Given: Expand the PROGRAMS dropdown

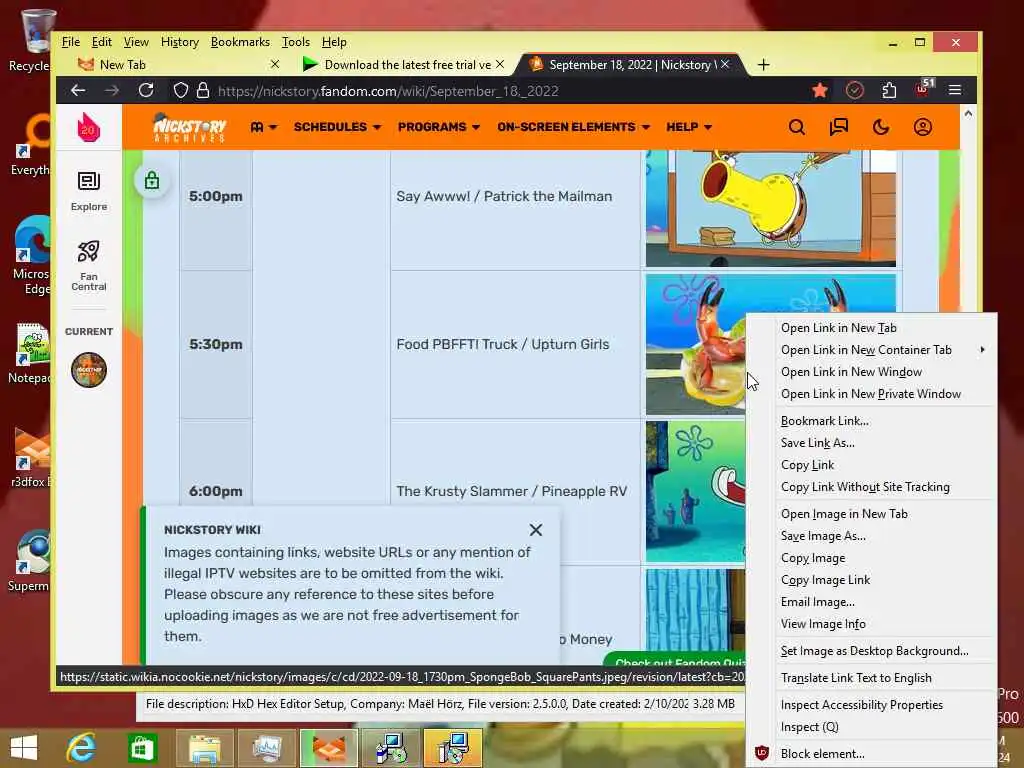Looking at the screenshot, I should [439, 127].
